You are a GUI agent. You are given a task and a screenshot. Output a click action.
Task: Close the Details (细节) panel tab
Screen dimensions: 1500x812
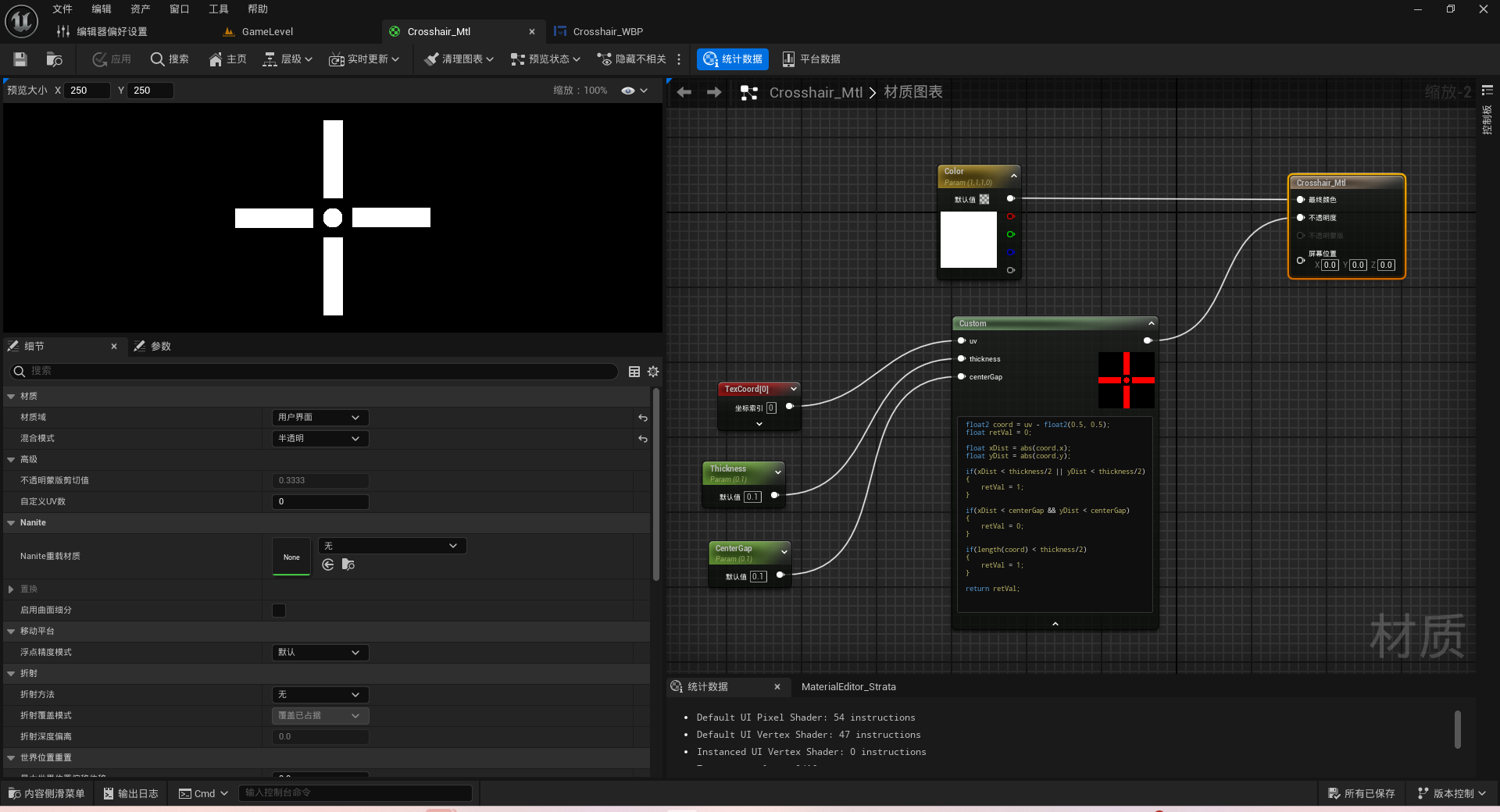point(114,346)
